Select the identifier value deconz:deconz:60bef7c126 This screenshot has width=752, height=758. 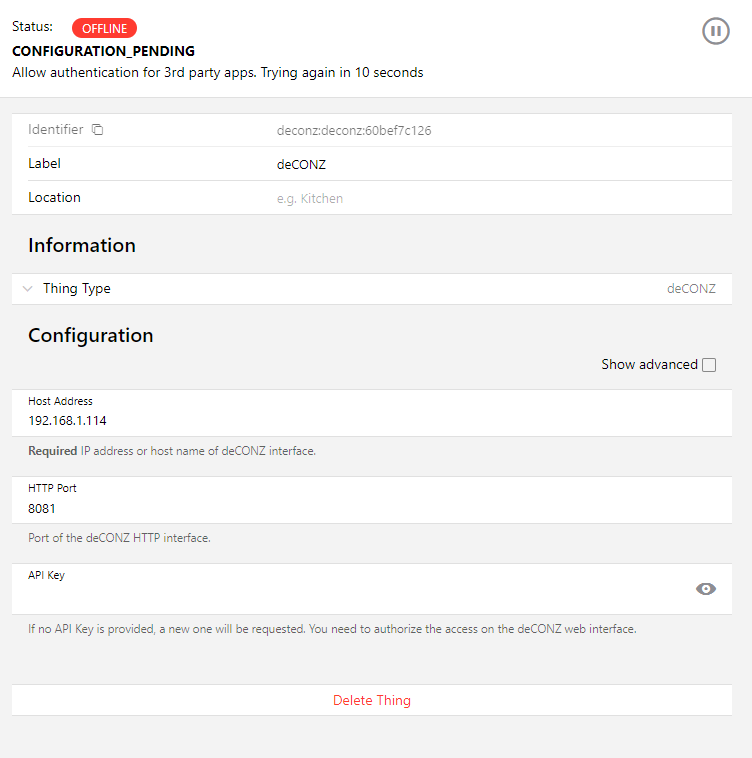pyautogui.click(x=354, y=130)
